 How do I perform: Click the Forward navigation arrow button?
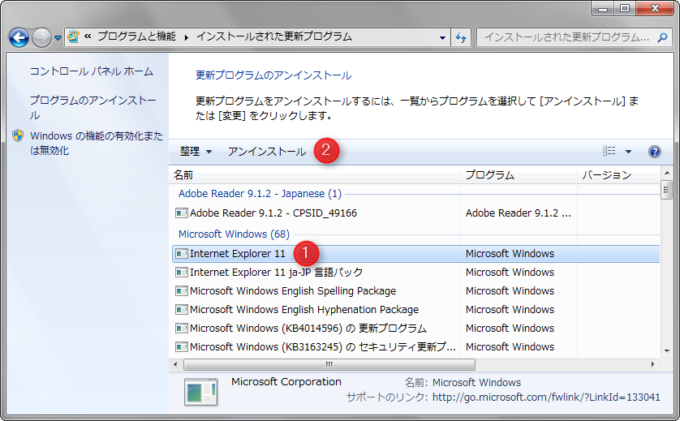pos(42,38)
